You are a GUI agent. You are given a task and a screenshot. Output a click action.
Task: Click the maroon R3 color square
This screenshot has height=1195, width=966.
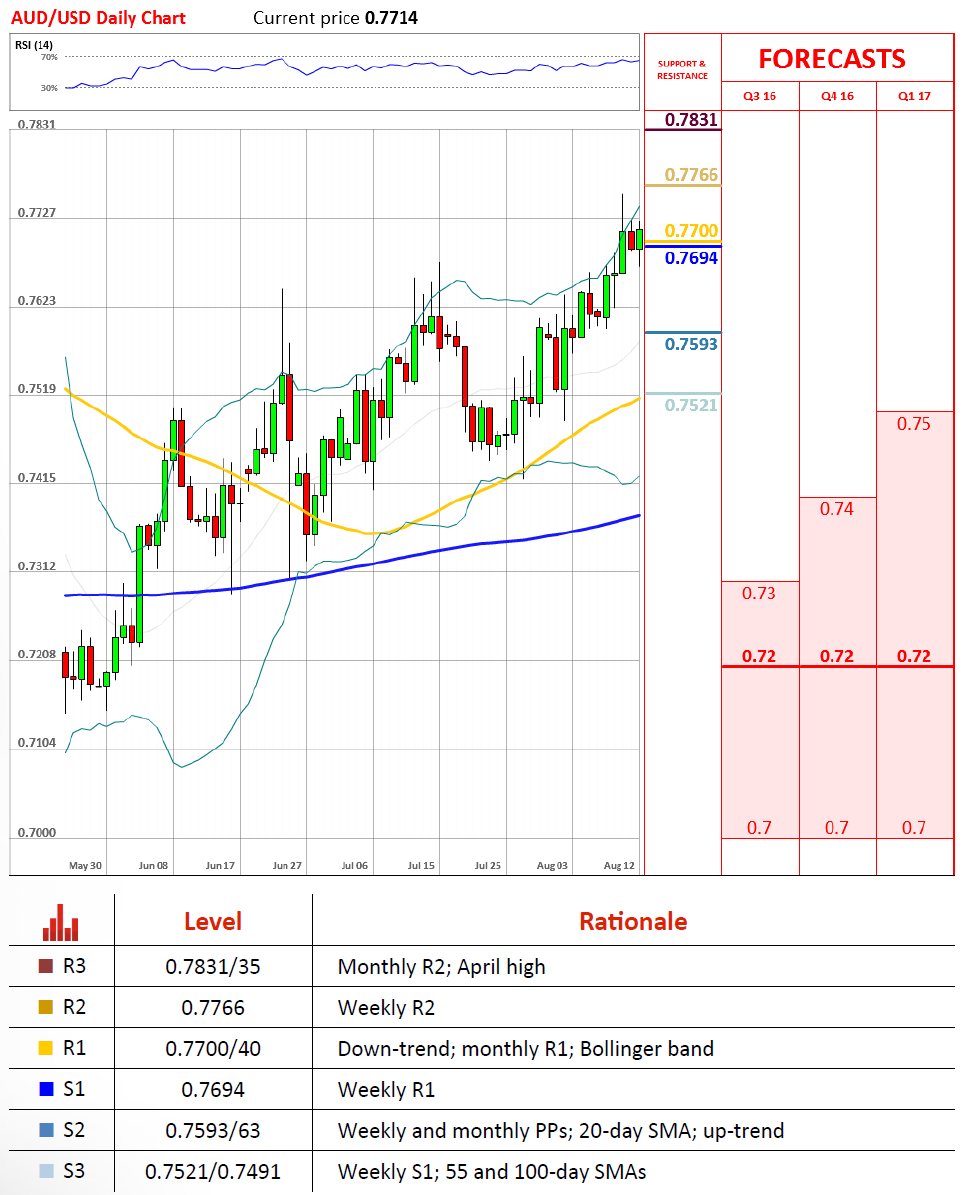point(45,967)
